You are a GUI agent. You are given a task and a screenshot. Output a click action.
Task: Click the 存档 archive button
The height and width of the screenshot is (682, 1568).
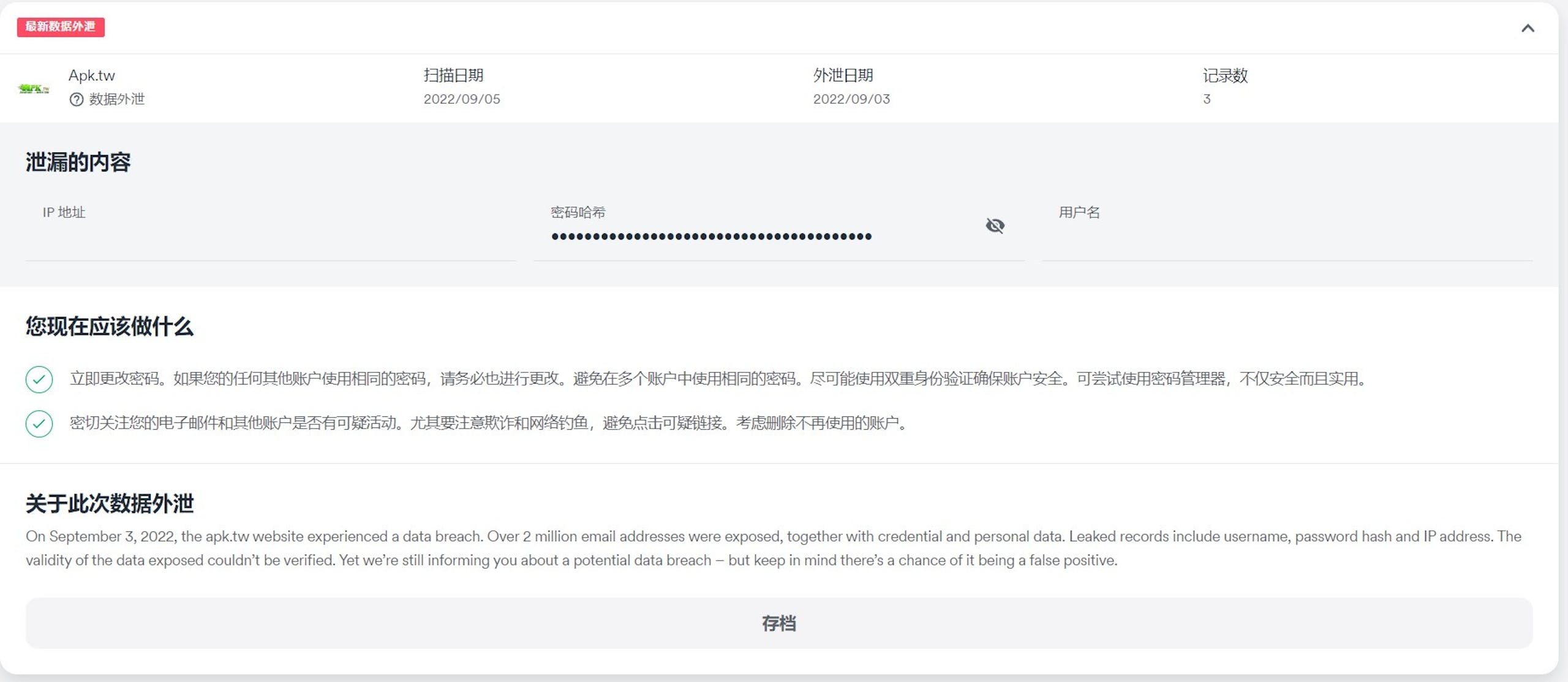click(x=778, y=623)
